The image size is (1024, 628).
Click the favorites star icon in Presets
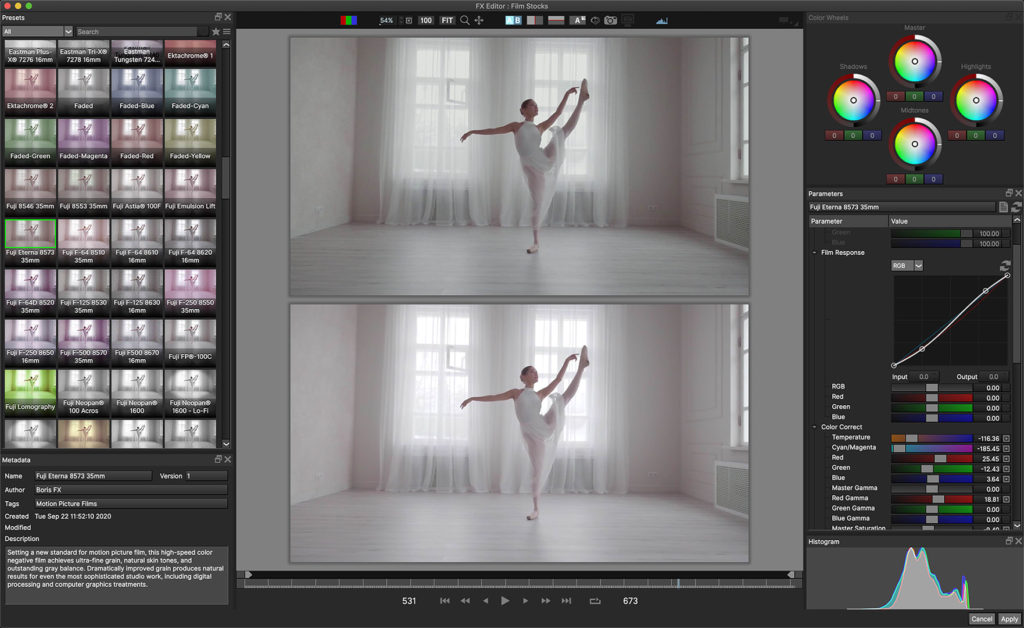coord(216,31)
